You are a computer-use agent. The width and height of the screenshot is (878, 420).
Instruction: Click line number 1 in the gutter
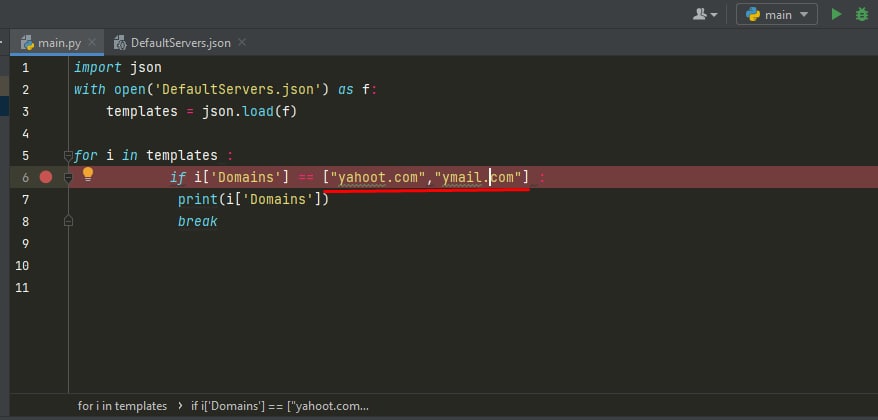point(25,68)
